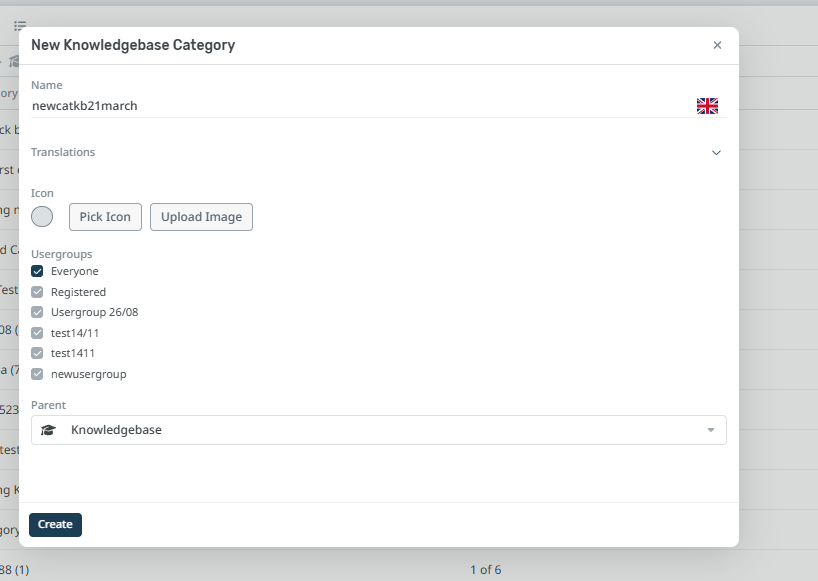Toggle the test14/11 usergroup checkbox

(x=37, y=333)
